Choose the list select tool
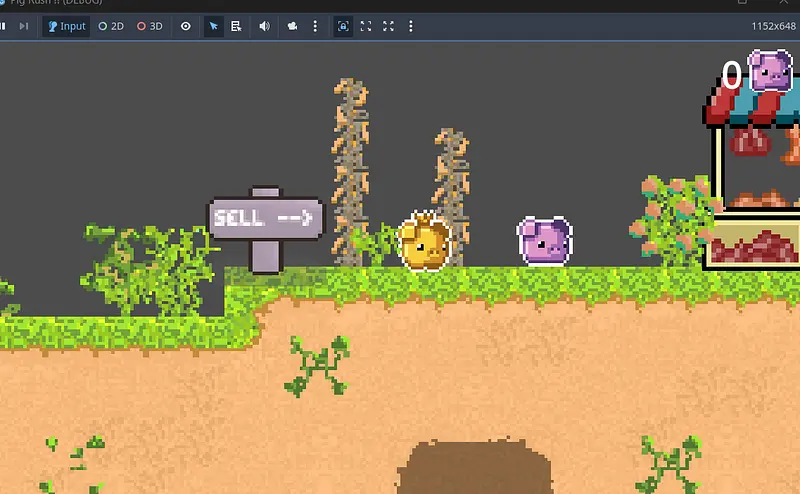Screen dimensions: 800x494 (236, 26)
